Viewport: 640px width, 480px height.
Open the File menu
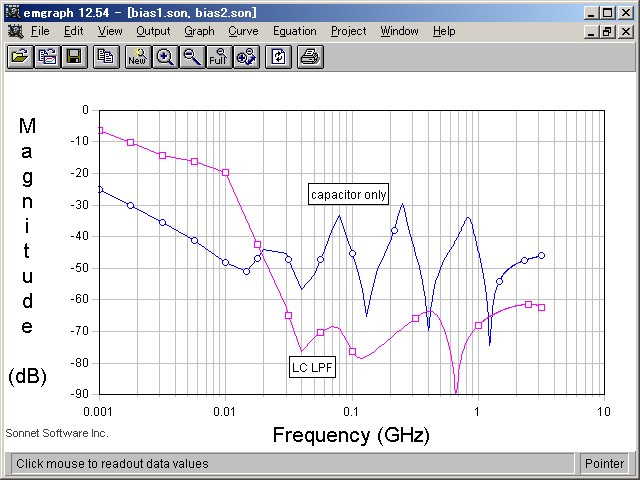(40, 31)
